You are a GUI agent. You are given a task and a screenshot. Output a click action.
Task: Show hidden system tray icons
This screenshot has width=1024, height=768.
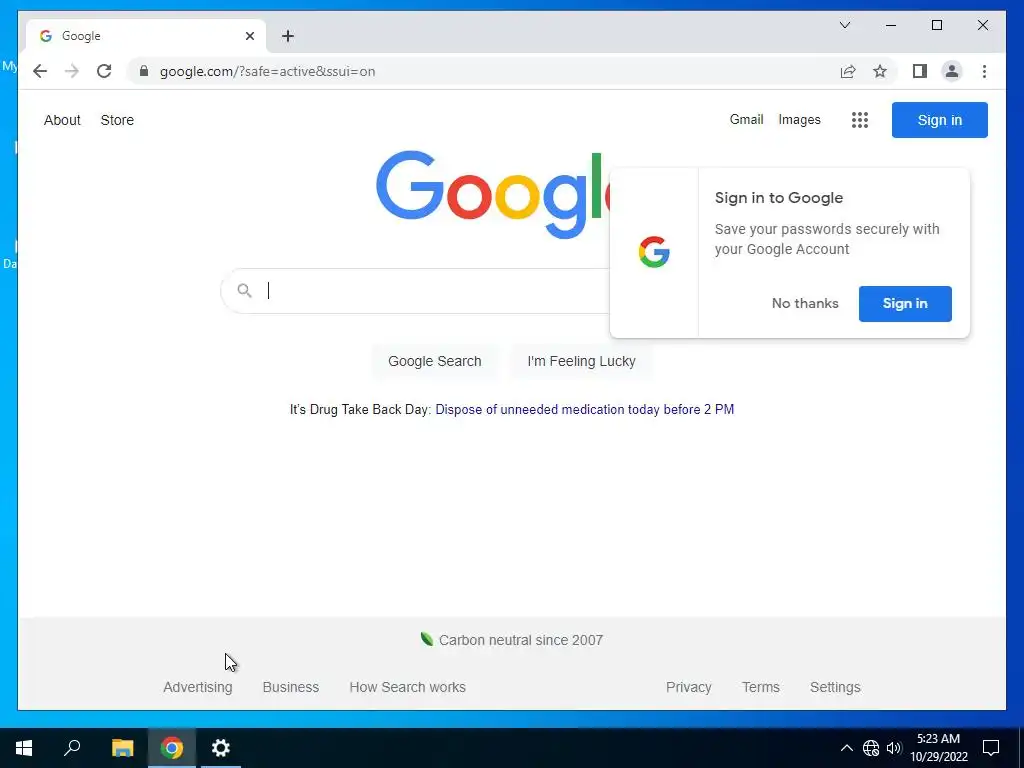click(x=846, y=748)
